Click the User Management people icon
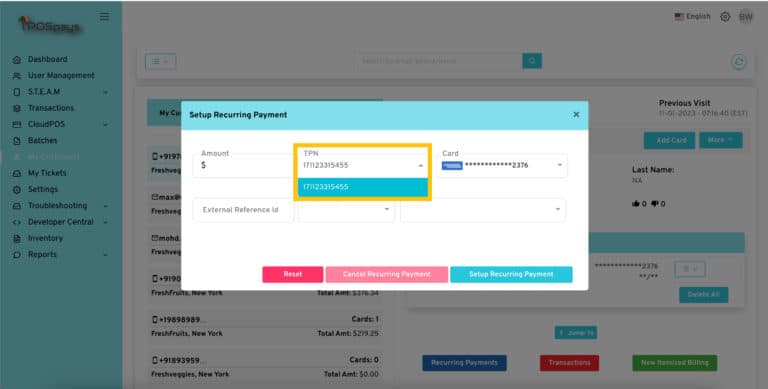Viewport: 768px width, 389px height. [17, 76]
